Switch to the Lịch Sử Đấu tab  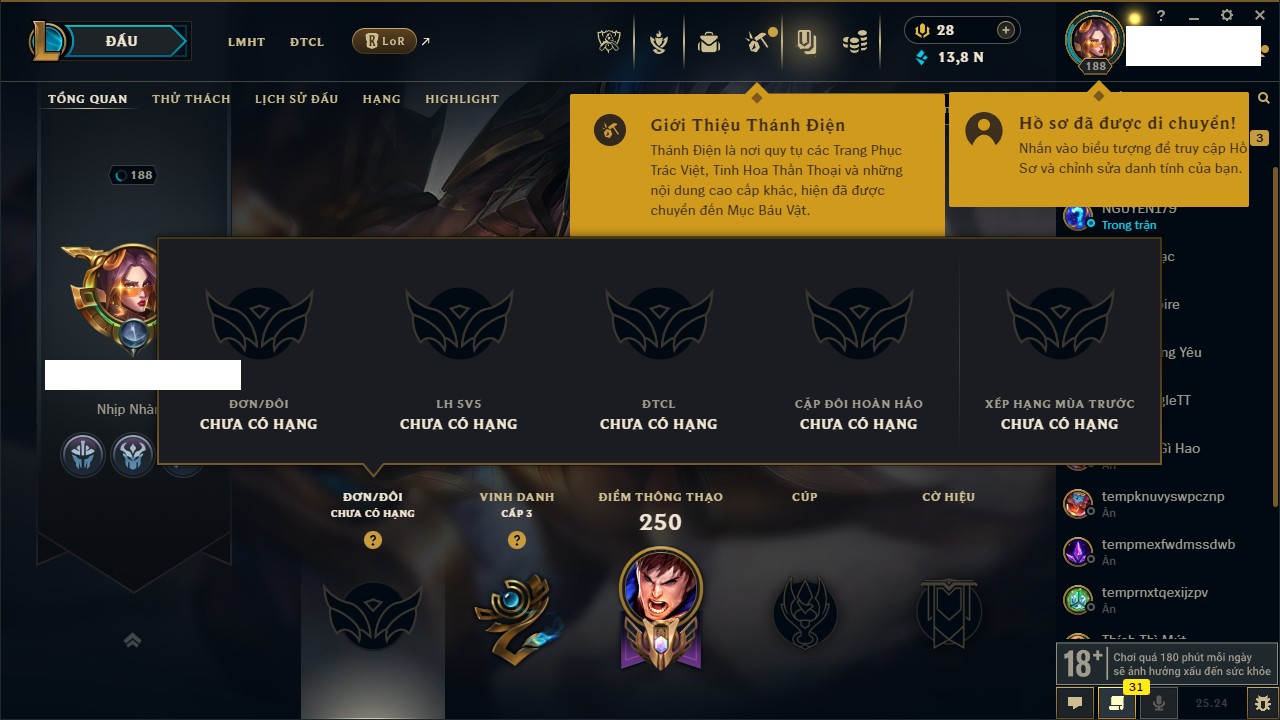296,99
